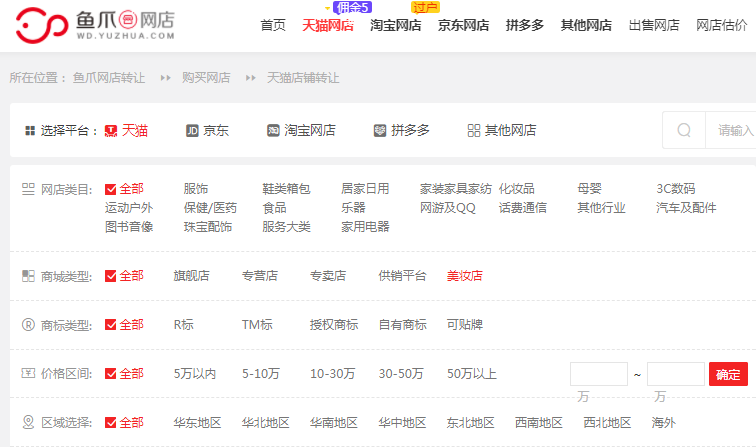Choose 美妆店 mall type
The height and width of the screenshot is (447, 756).
[x=464, y=276]
